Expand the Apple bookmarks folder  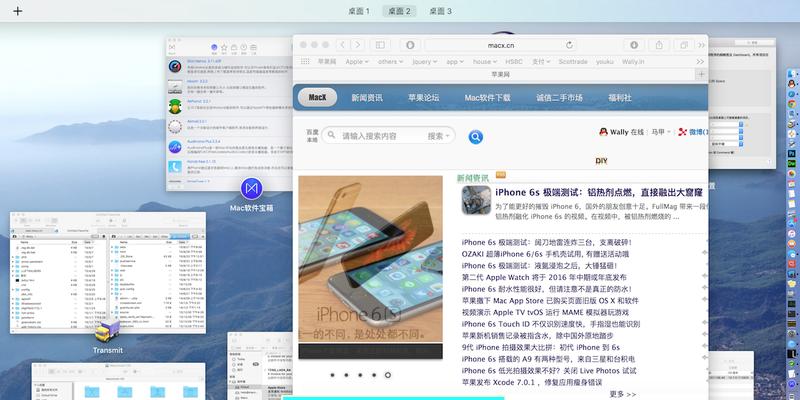(357, 61)
